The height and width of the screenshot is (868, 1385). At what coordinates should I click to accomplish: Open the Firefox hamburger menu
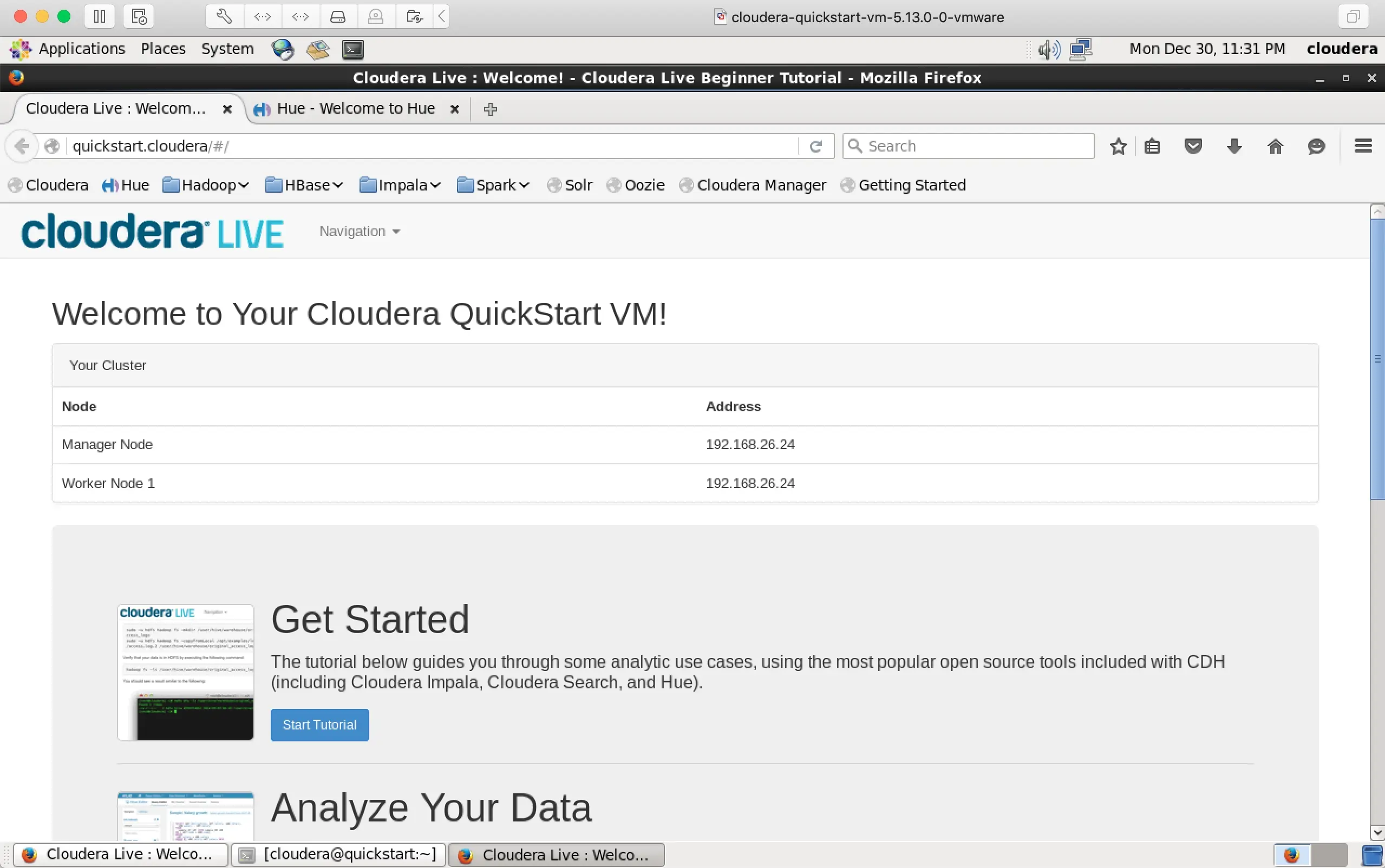point(1363,146)
